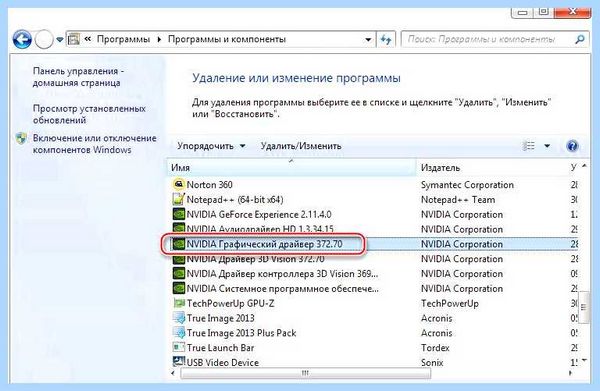Click vertical scrollbar up arrow
The width and height of the screenshot is (600, 391).
click(584, 166)
